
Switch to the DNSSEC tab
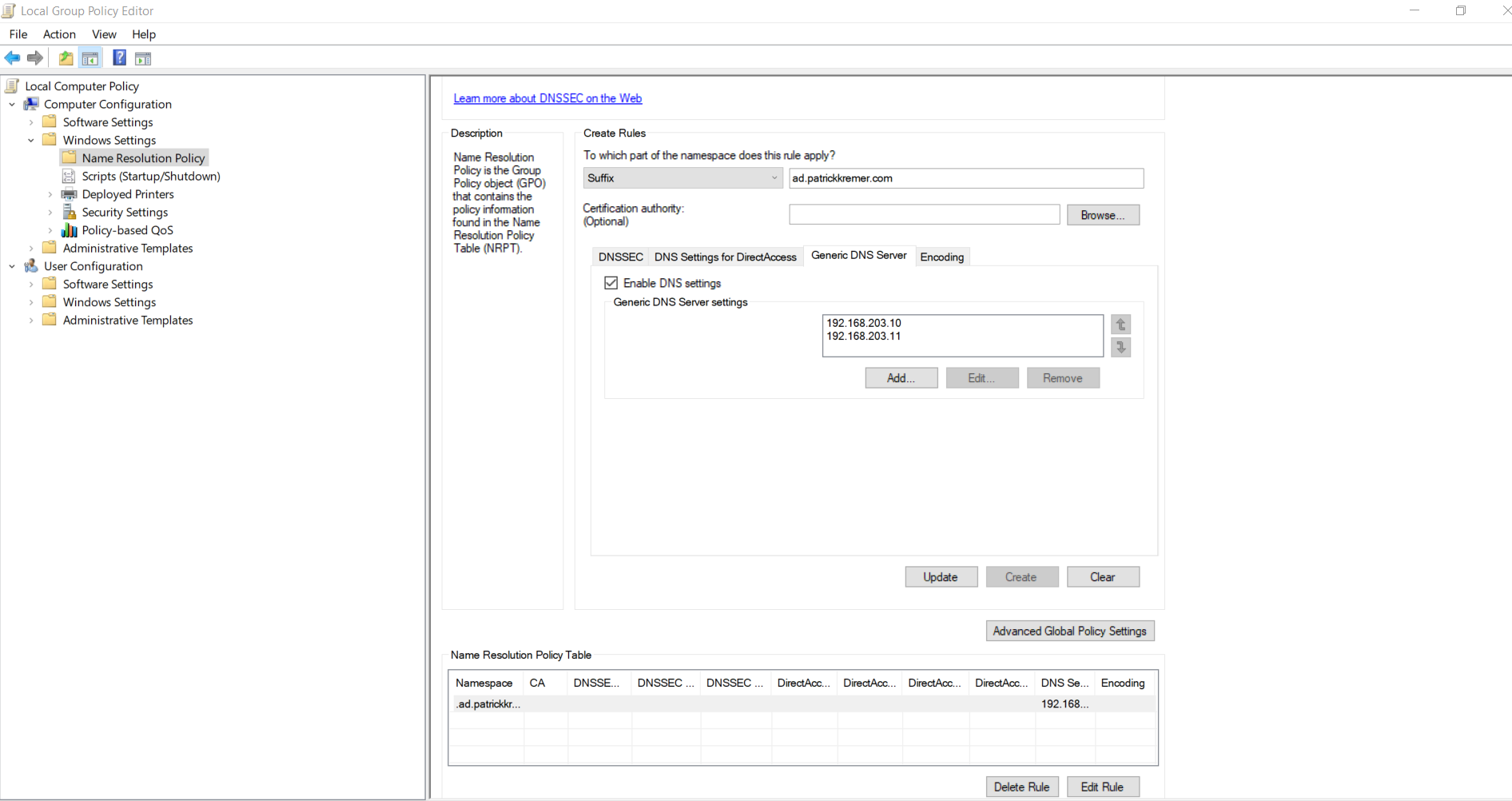click(x=620, y=257)
